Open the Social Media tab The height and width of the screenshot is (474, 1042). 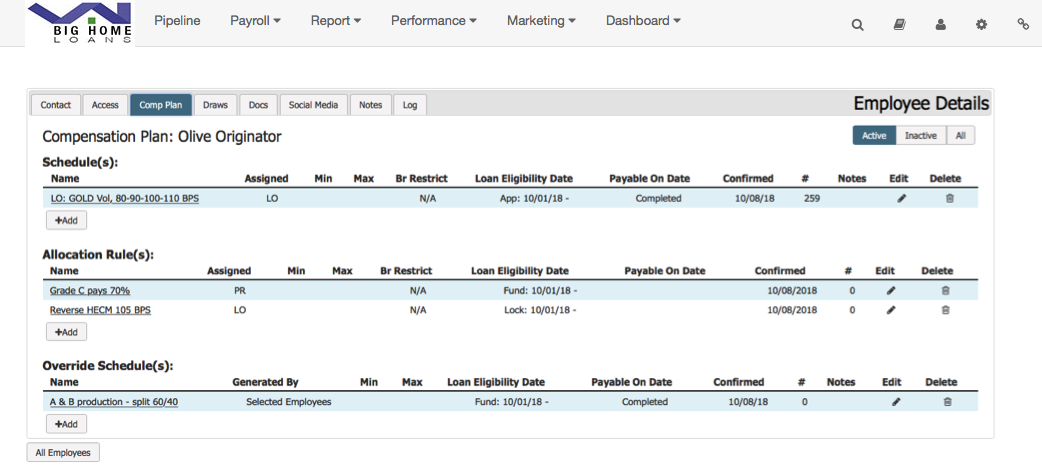tap(314, 105)
